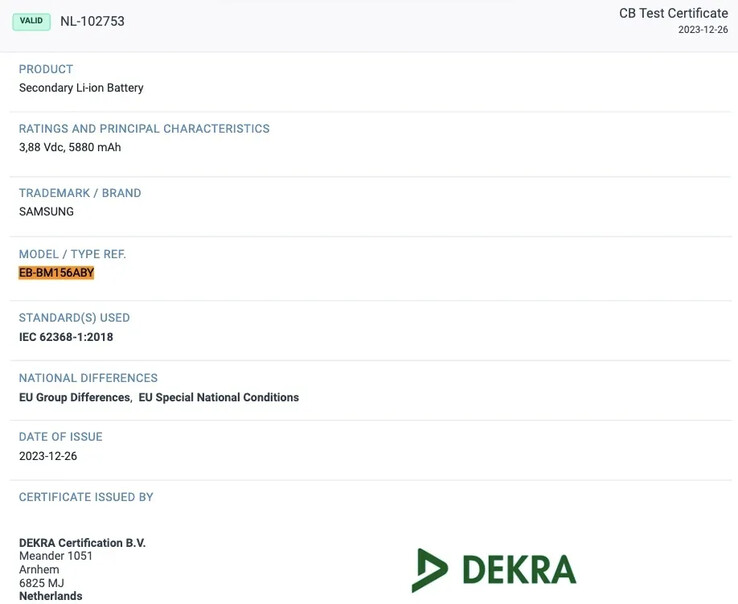
Task: Click the Meander 1051 address line
Action: tap(56, 556)
